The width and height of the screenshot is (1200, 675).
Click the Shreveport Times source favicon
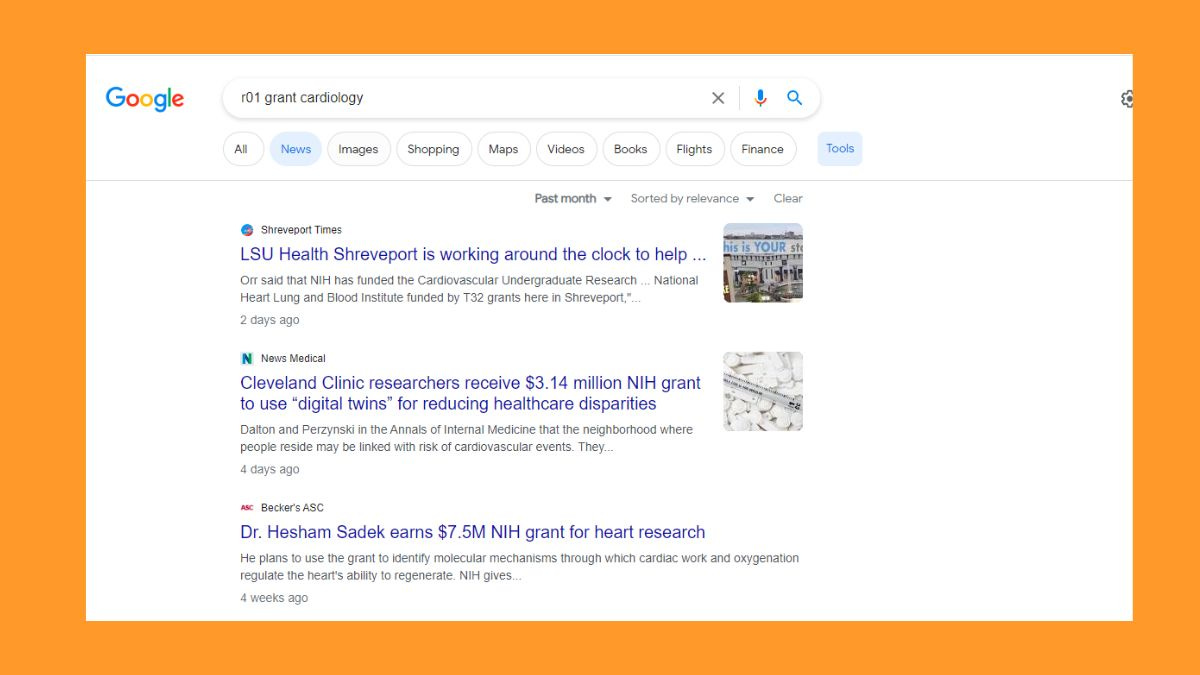(247, 230)
